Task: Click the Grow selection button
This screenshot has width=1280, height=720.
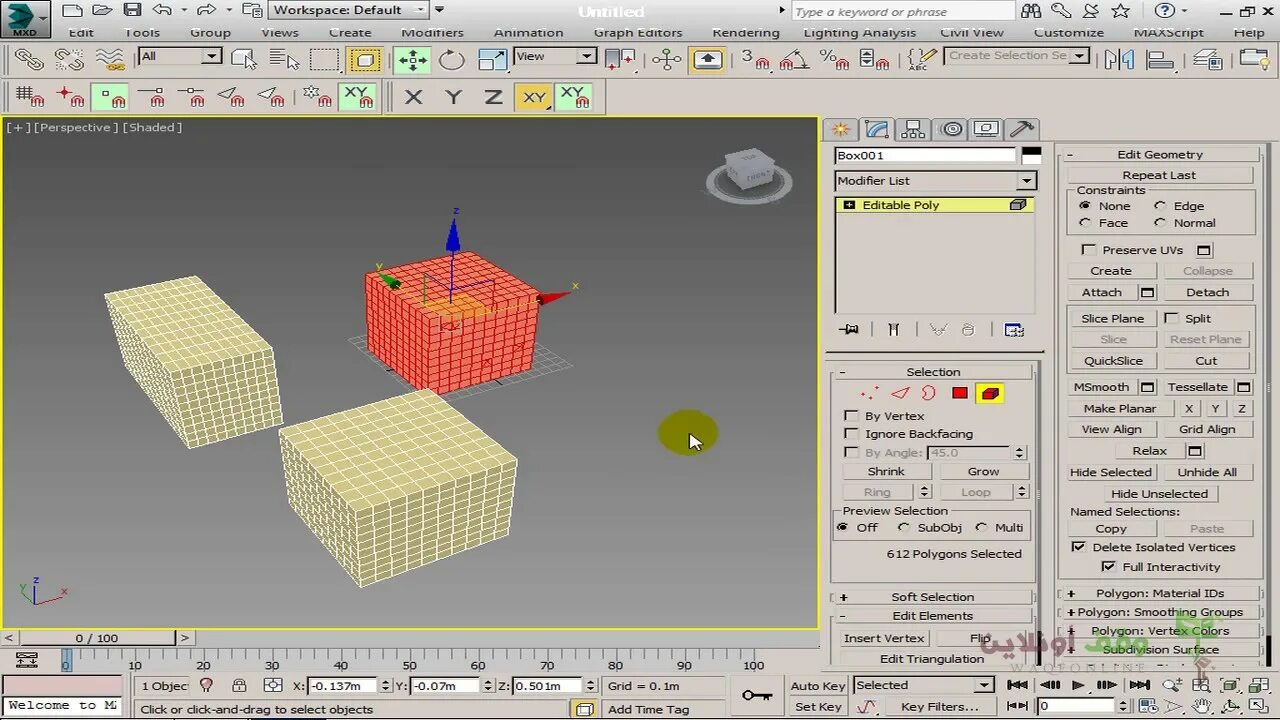Action: (983, 472)
